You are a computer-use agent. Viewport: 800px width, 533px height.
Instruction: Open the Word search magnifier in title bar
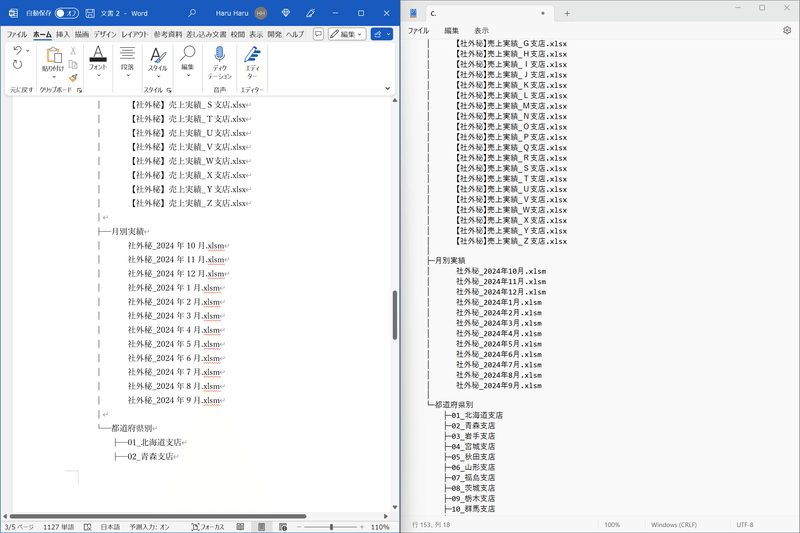pos(192,13)
